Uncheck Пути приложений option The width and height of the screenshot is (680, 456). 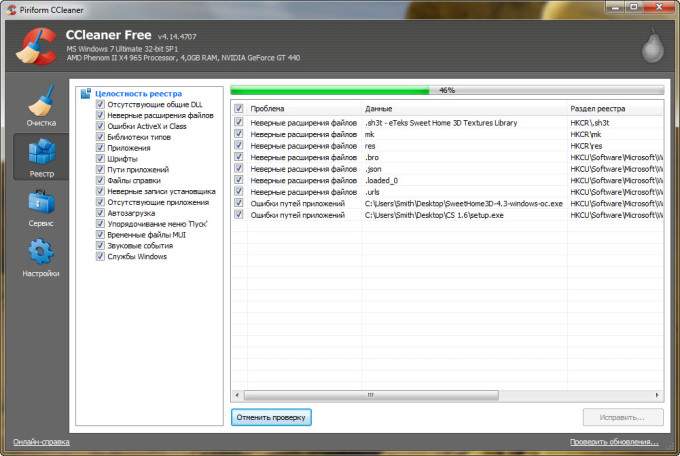(100, 169)
